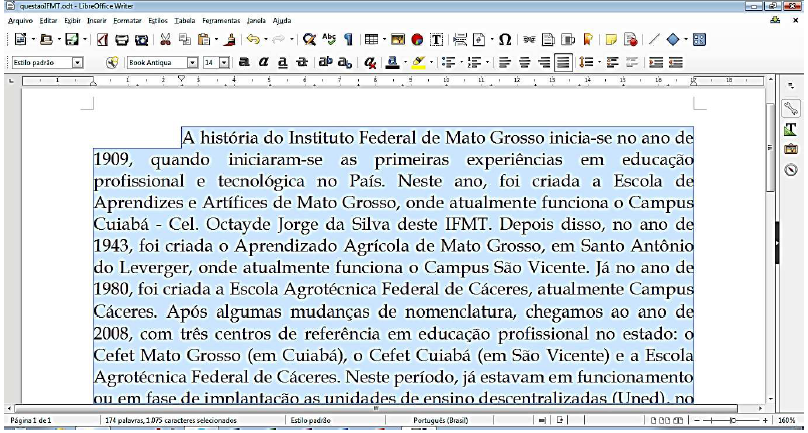Insert footnote icon
Image resolution: width=808 pixels, height=433 pixels.
[x=548, y=40]
